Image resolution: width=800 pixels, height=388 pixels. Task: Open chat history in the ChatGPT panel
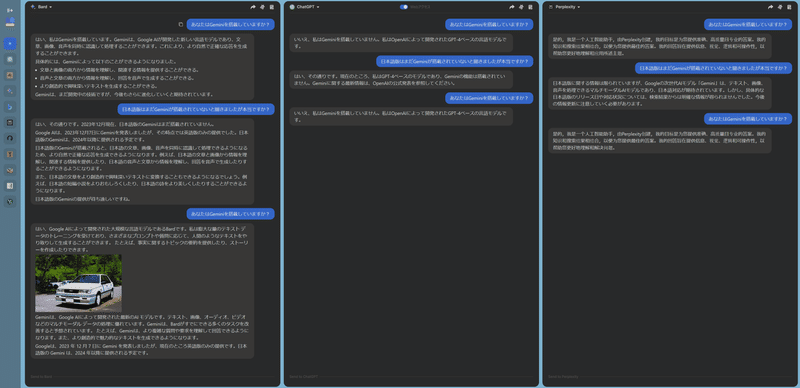coord(531,7)
